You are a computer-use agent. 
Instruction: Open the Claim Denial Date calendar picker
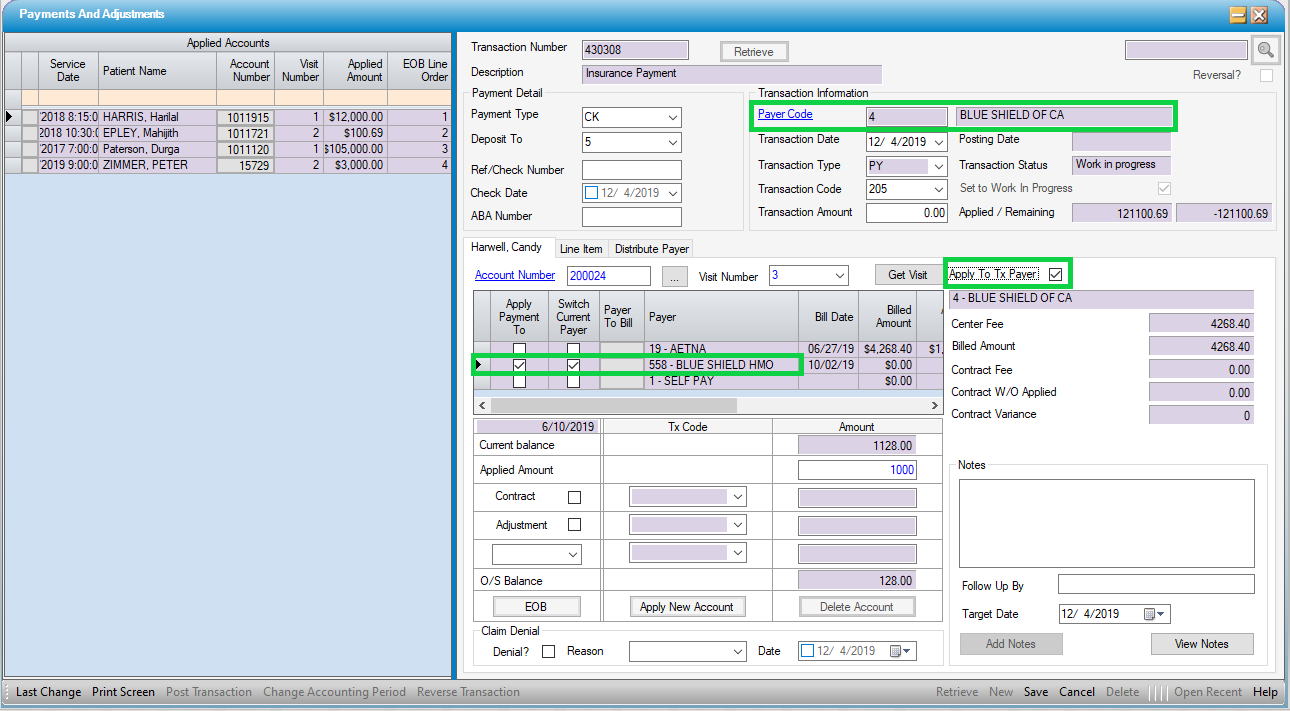899,651
